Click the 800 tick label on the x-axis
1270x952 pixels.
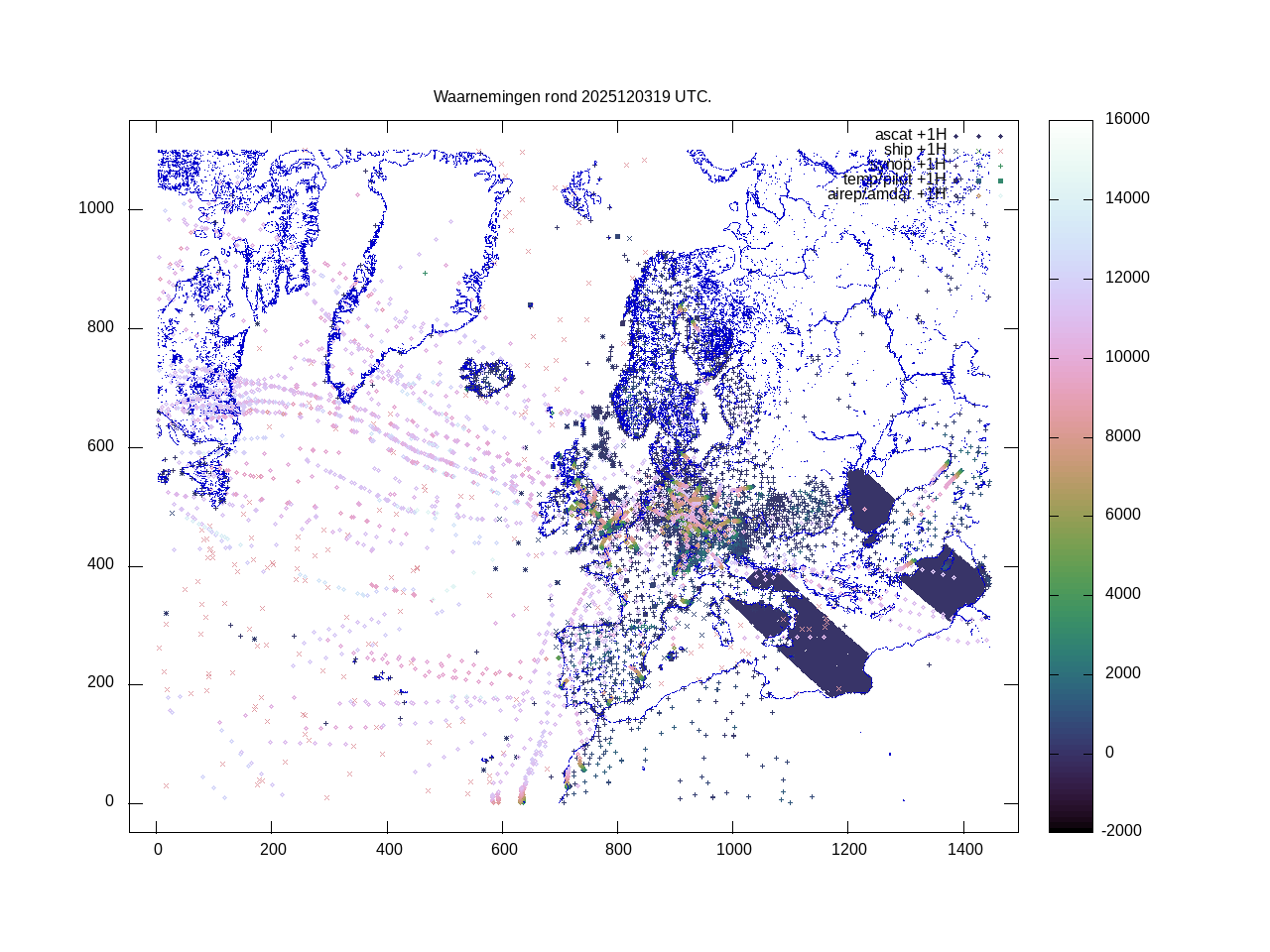(x=617, y=850)
